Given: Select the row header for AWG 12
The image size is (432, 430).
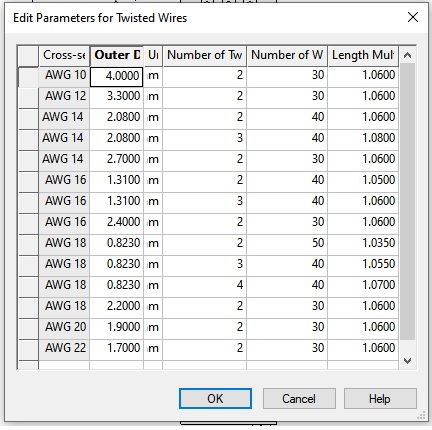Looking at the screenshot, I should click(x=28, y=97).
